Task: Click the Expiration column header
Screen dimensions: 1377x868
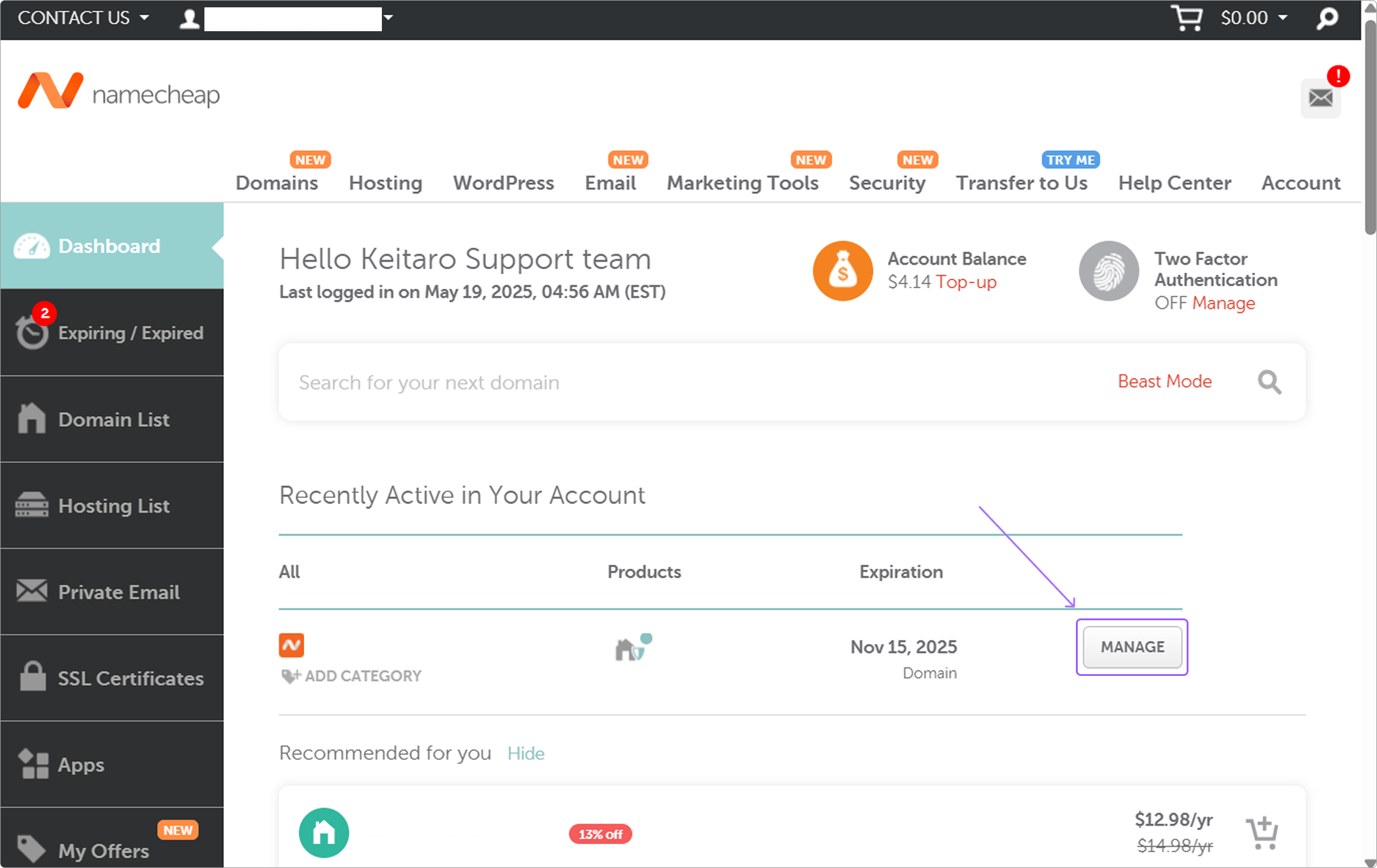Action: 901,572
